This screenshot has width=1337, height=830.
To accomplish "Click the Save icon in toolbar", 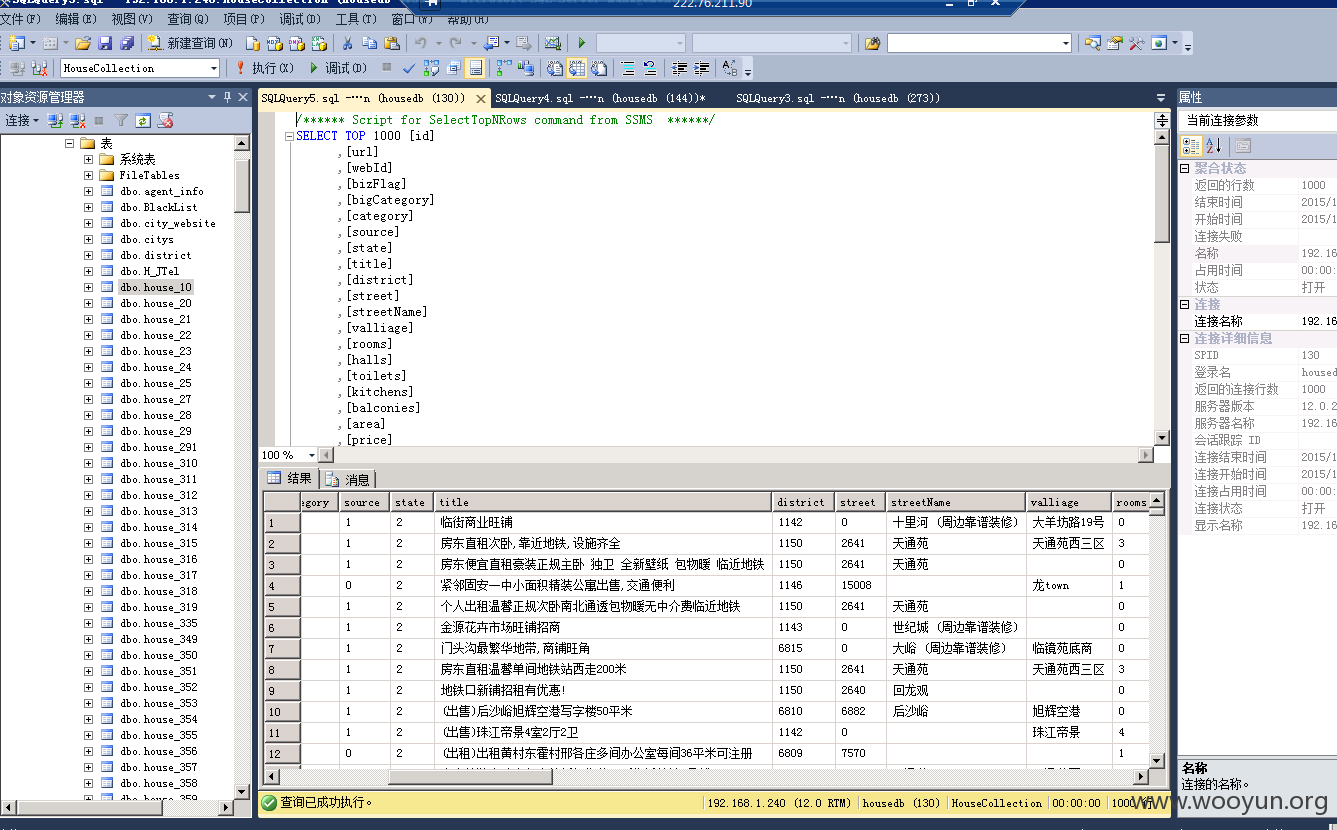I will tap(105, 43).
